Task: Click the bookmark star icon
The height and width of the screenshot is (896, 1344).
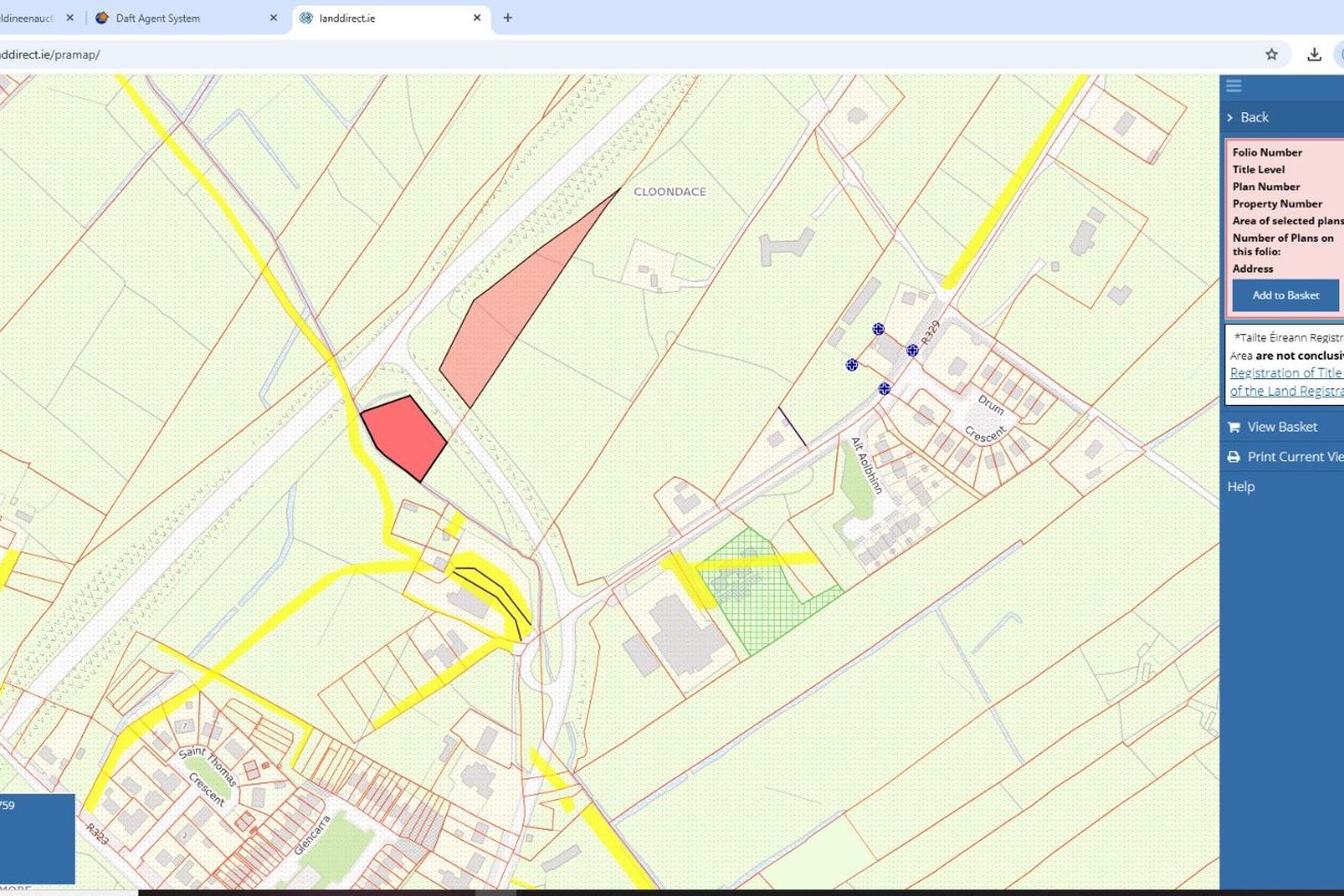Action: (x=1271, y=54)
